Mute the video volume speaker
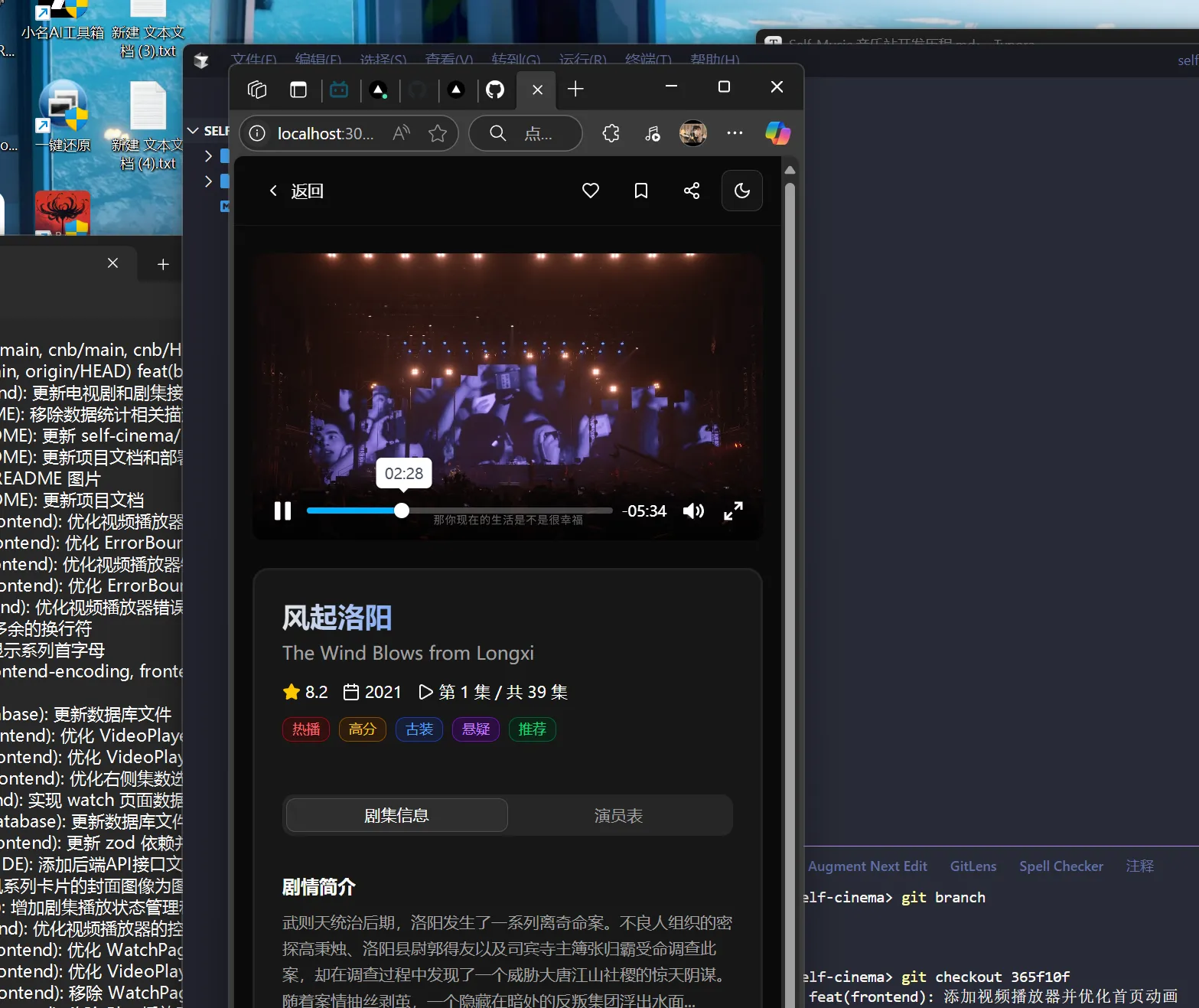Screen dimensions: 1199x1008 tap(693, 511)
